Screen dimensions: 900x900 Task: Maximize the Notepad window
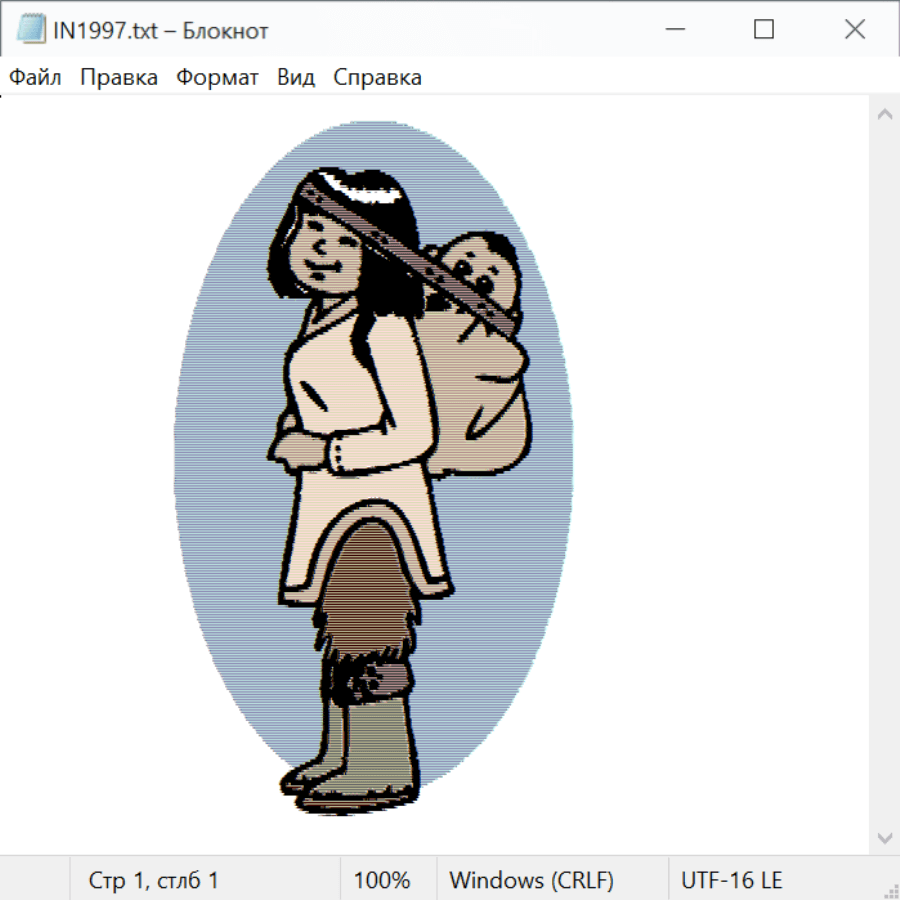coord(764,30)
